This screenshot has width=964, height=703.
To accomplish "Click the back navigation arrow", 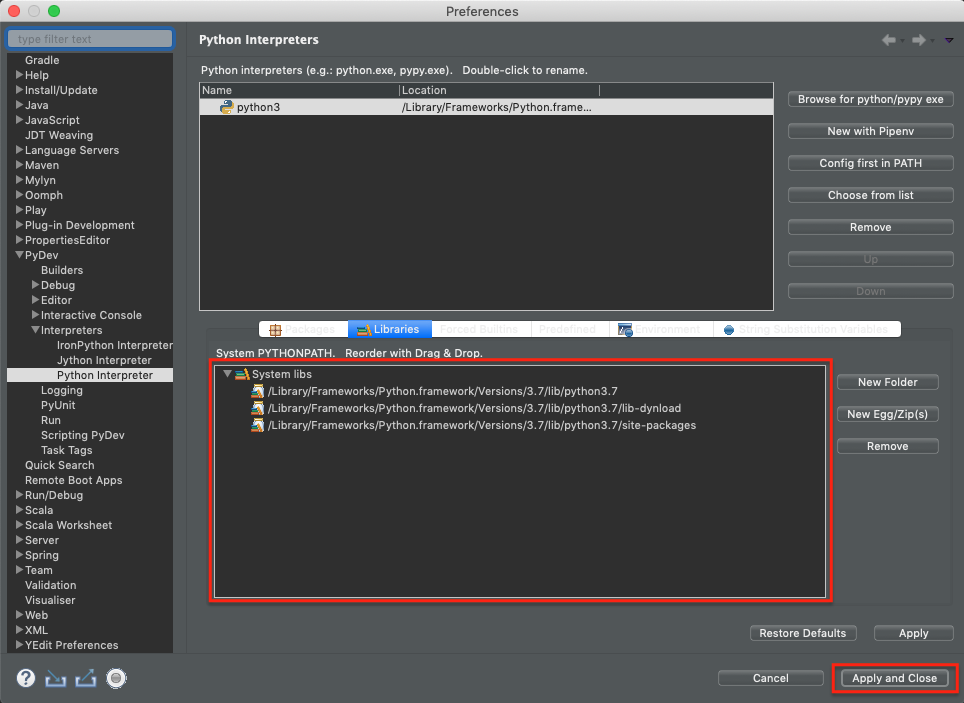I will click(888, 40).
